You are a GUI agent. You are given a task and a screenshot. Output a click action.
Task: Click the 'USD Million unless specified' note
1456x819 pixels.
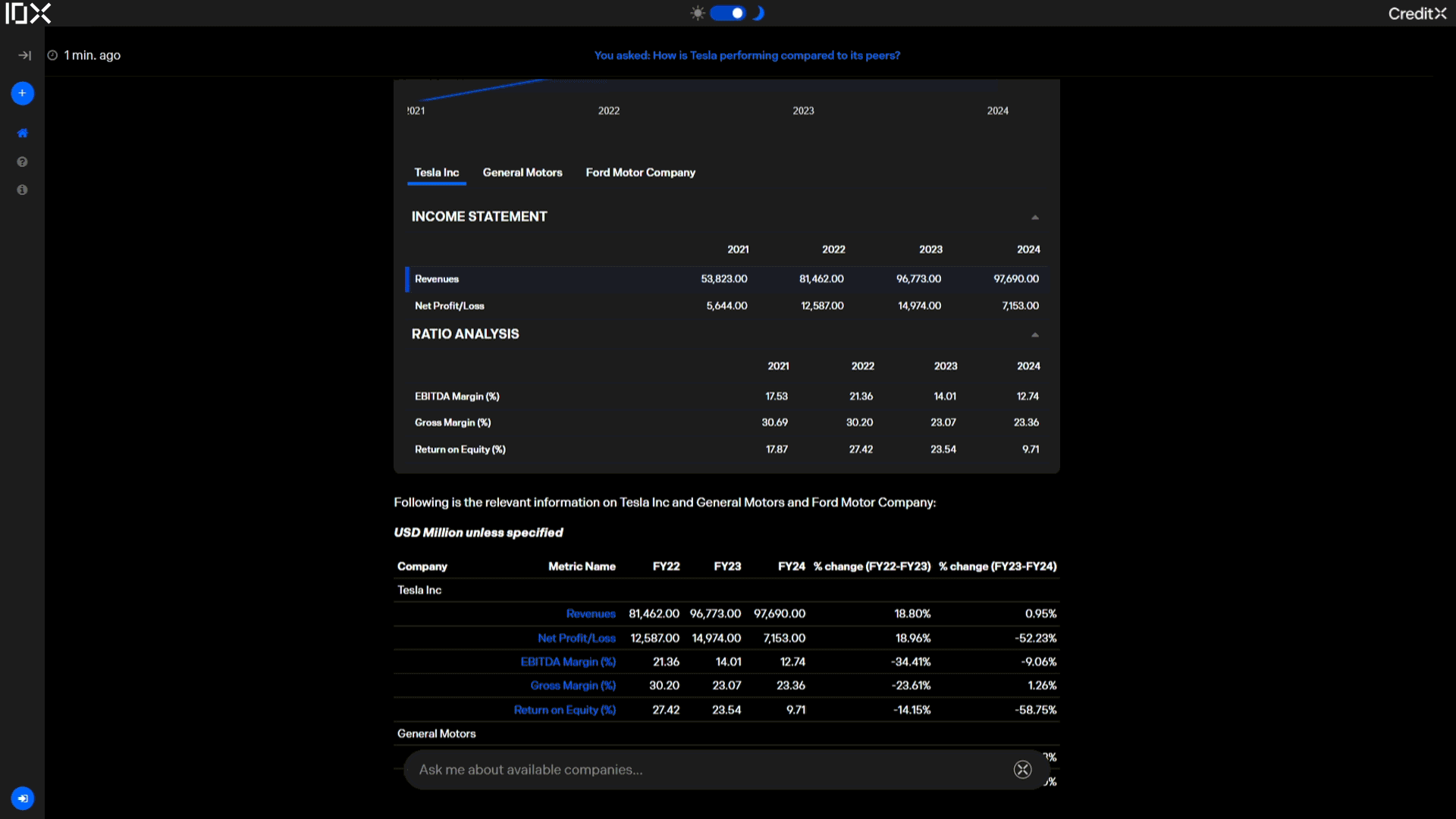[x=479, y=532]
